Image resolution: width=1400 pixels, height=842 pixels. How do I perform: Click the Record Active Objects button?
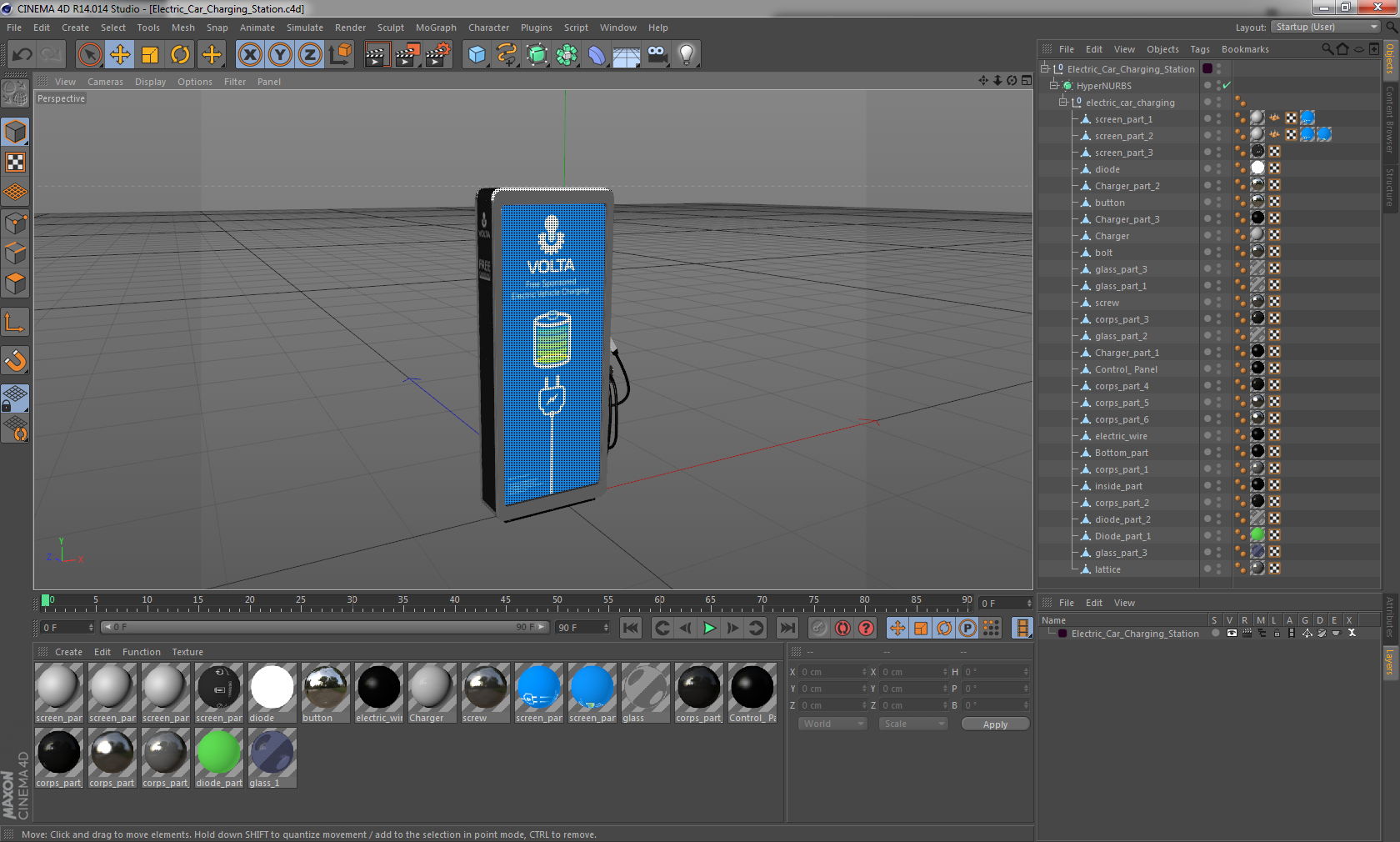(819, 628)
